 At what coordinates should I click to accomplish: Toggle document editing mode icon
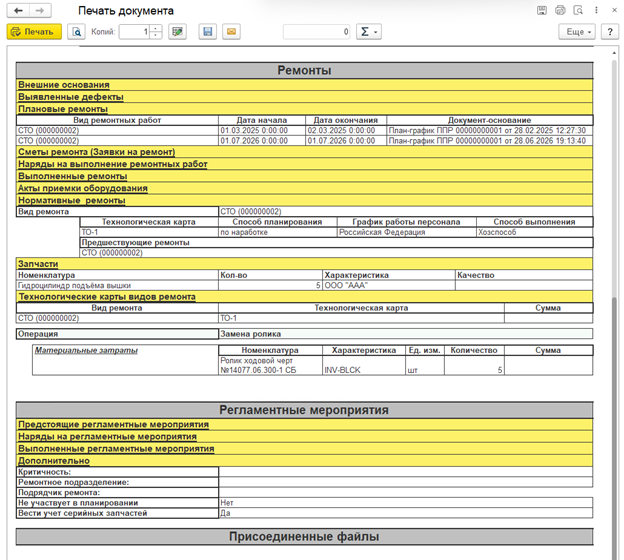(x=177, y=32)
